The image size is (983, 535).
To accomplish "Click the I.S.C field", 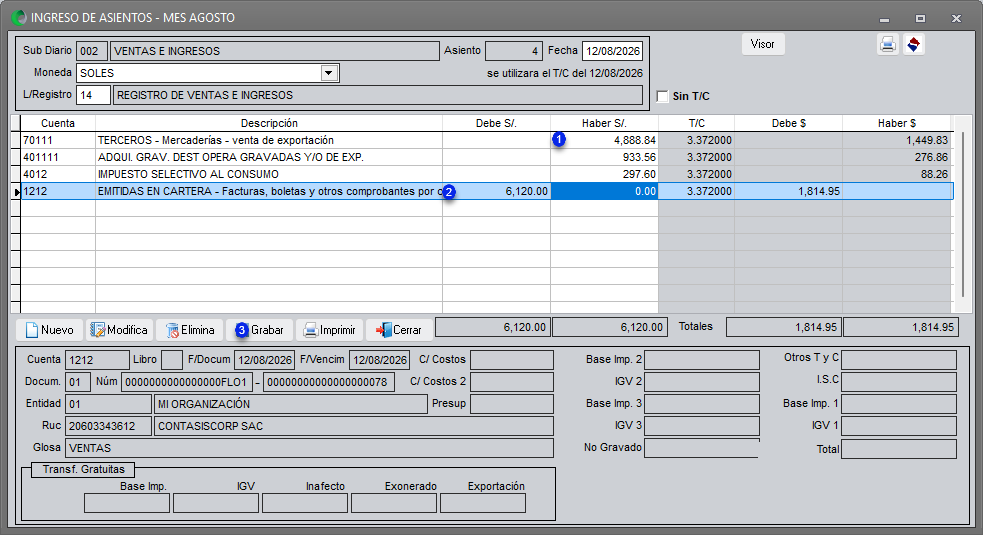I will point(899,382).
